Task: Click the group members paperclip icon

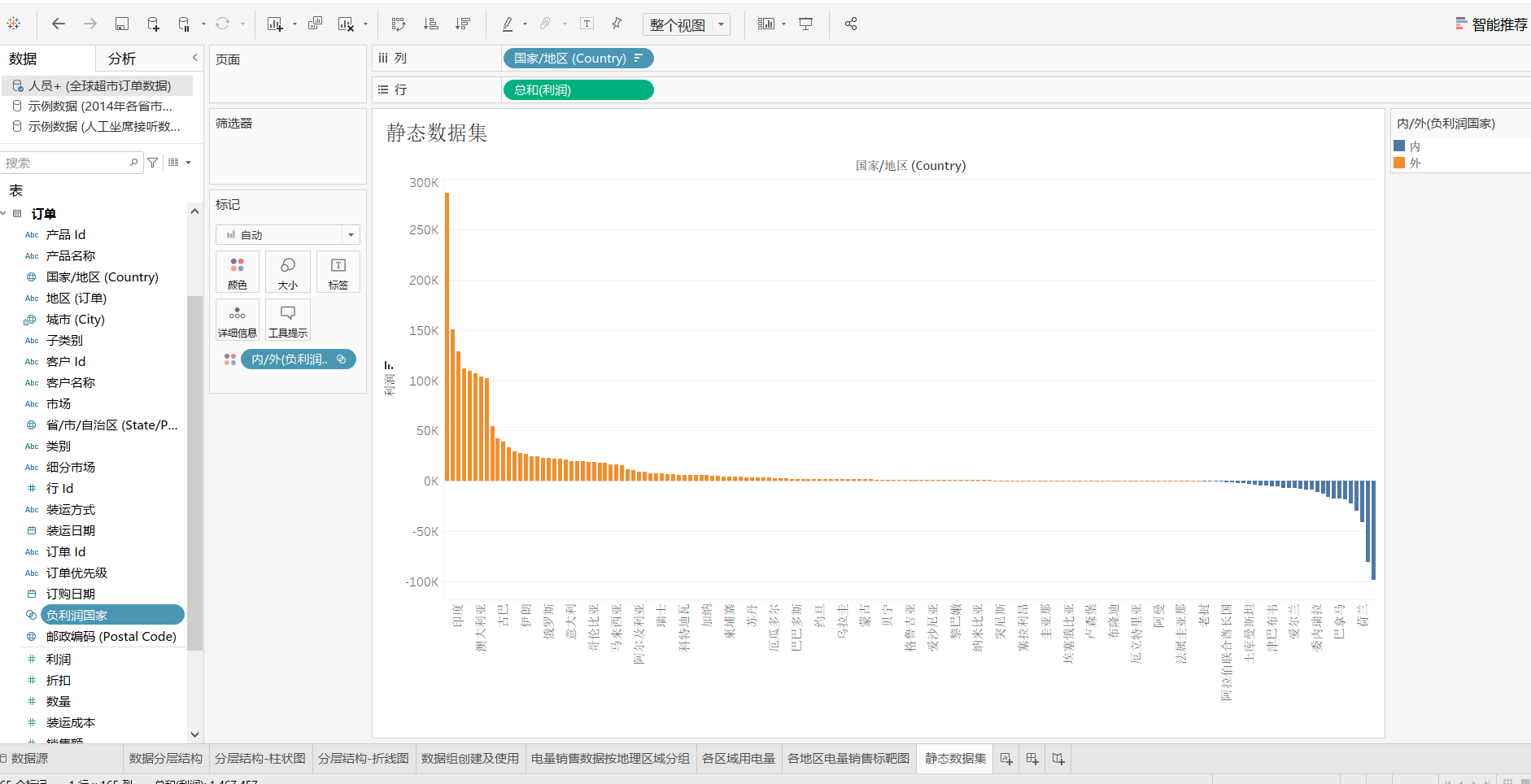Action: (x=546, y=24)
